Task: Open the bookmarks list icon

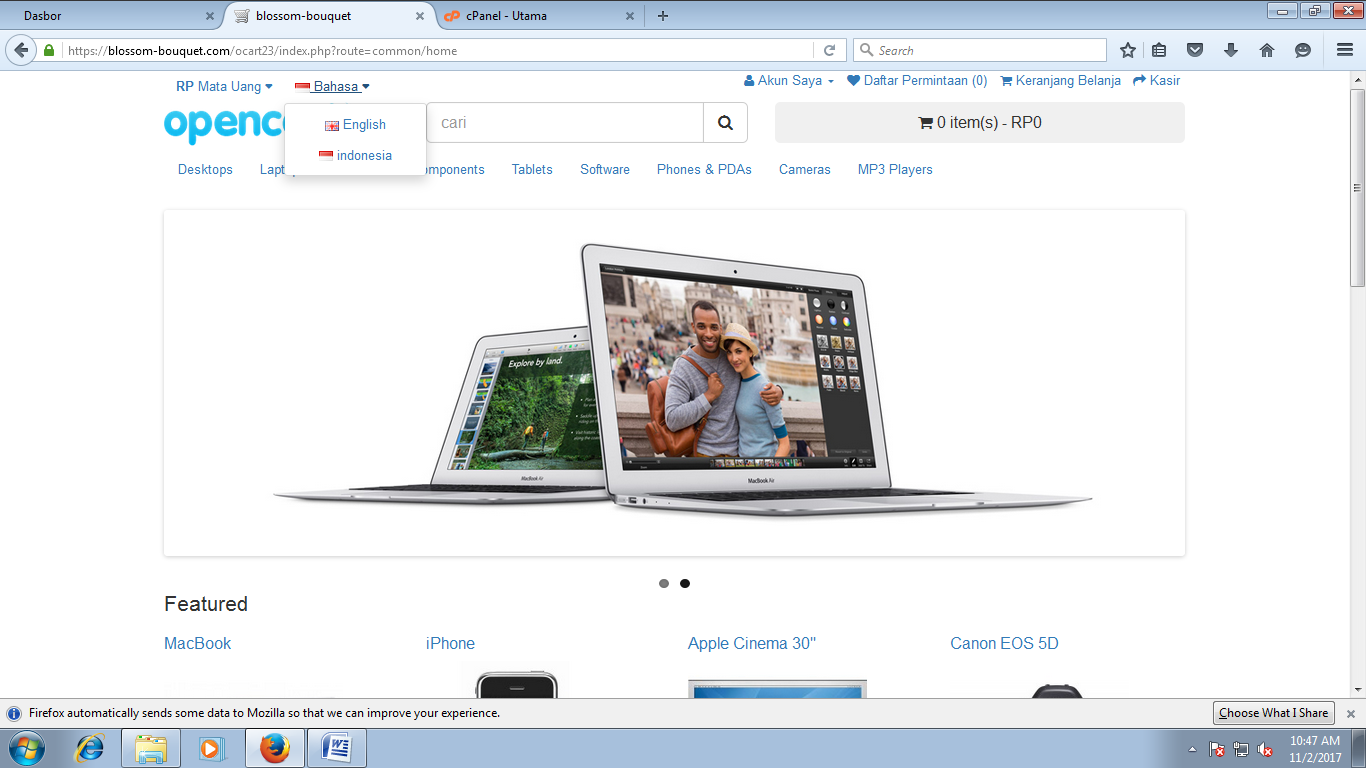Action: pyautogui.click(x=1159, y=50)
